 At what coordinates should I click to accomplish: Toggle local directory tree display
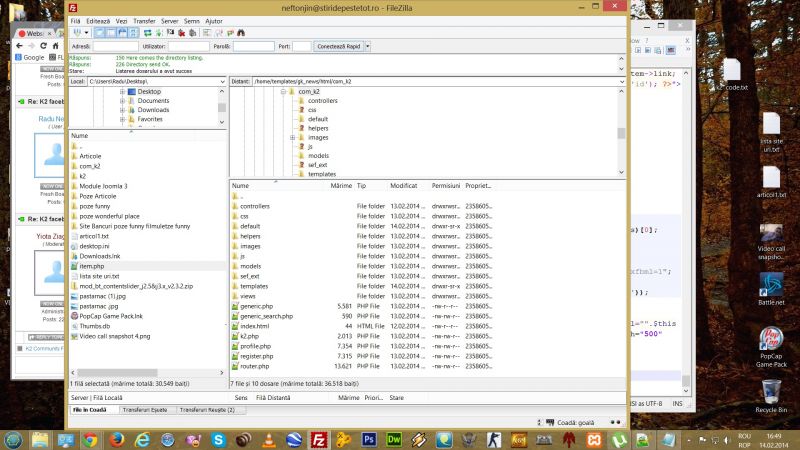coord(111,33)
